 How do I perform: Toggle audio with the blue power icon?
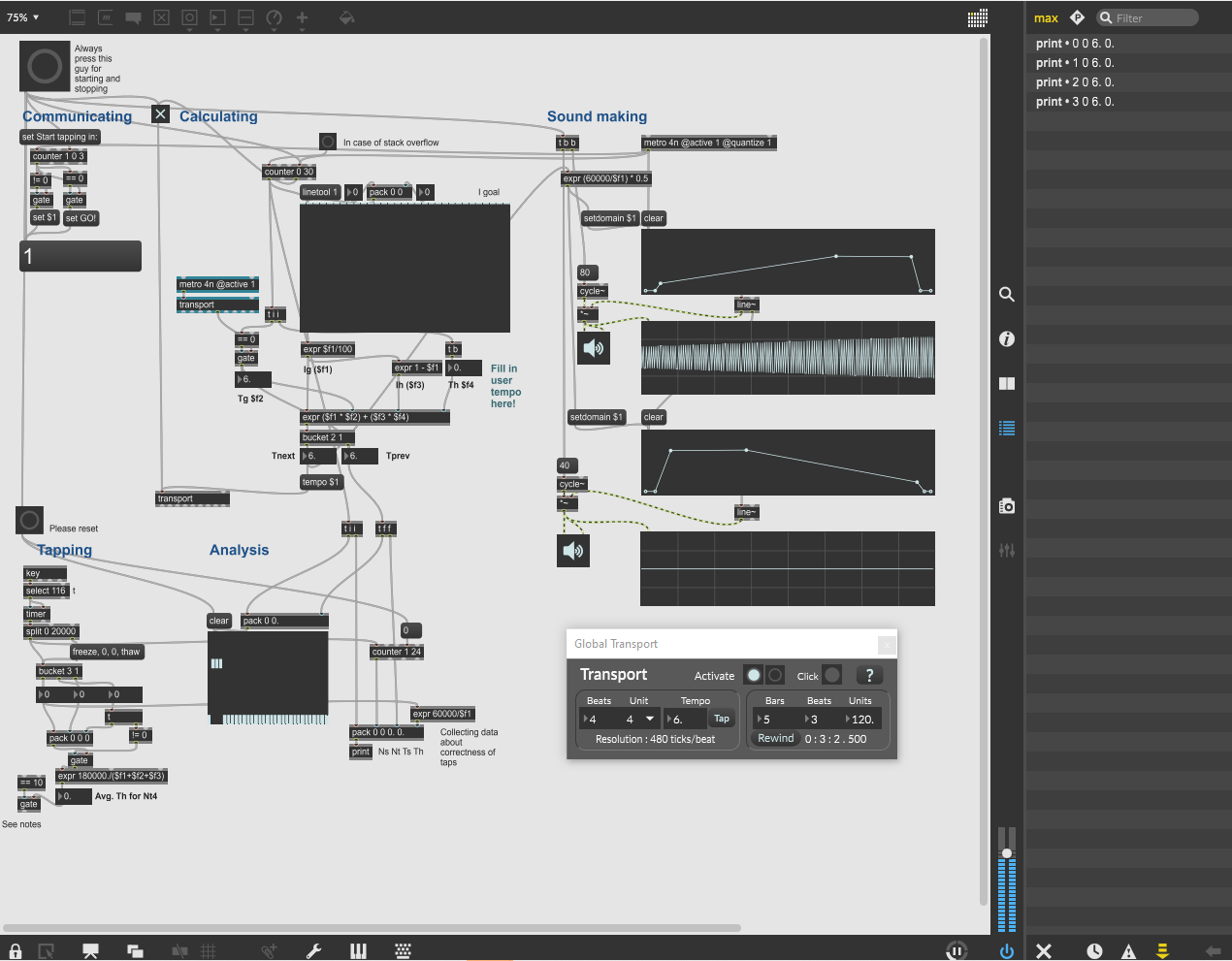[x=1007, y=951]
